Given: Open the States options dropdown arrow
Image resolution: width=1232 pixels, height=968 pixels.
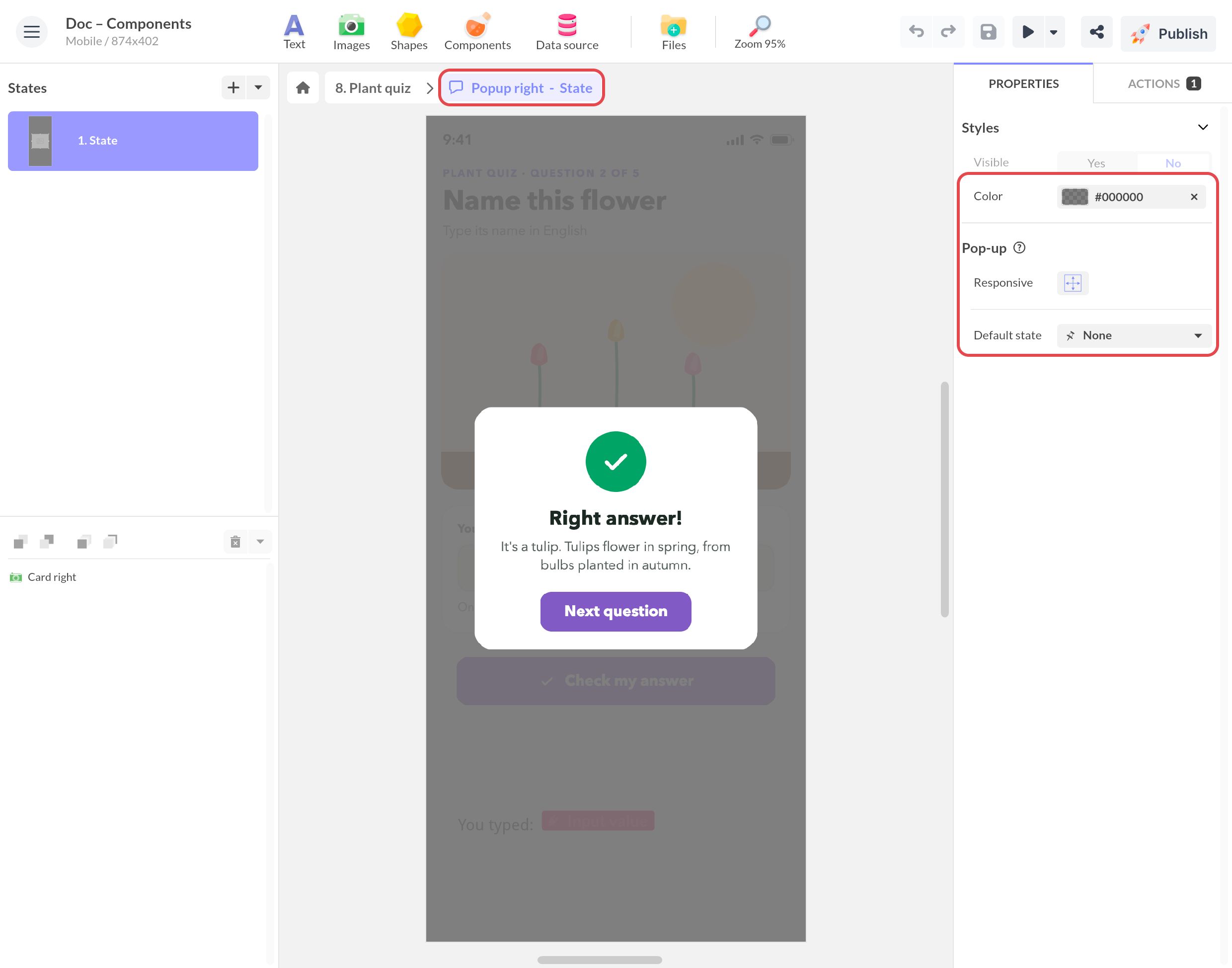Looking at the screenshot, I should click(x=258, y=88).
